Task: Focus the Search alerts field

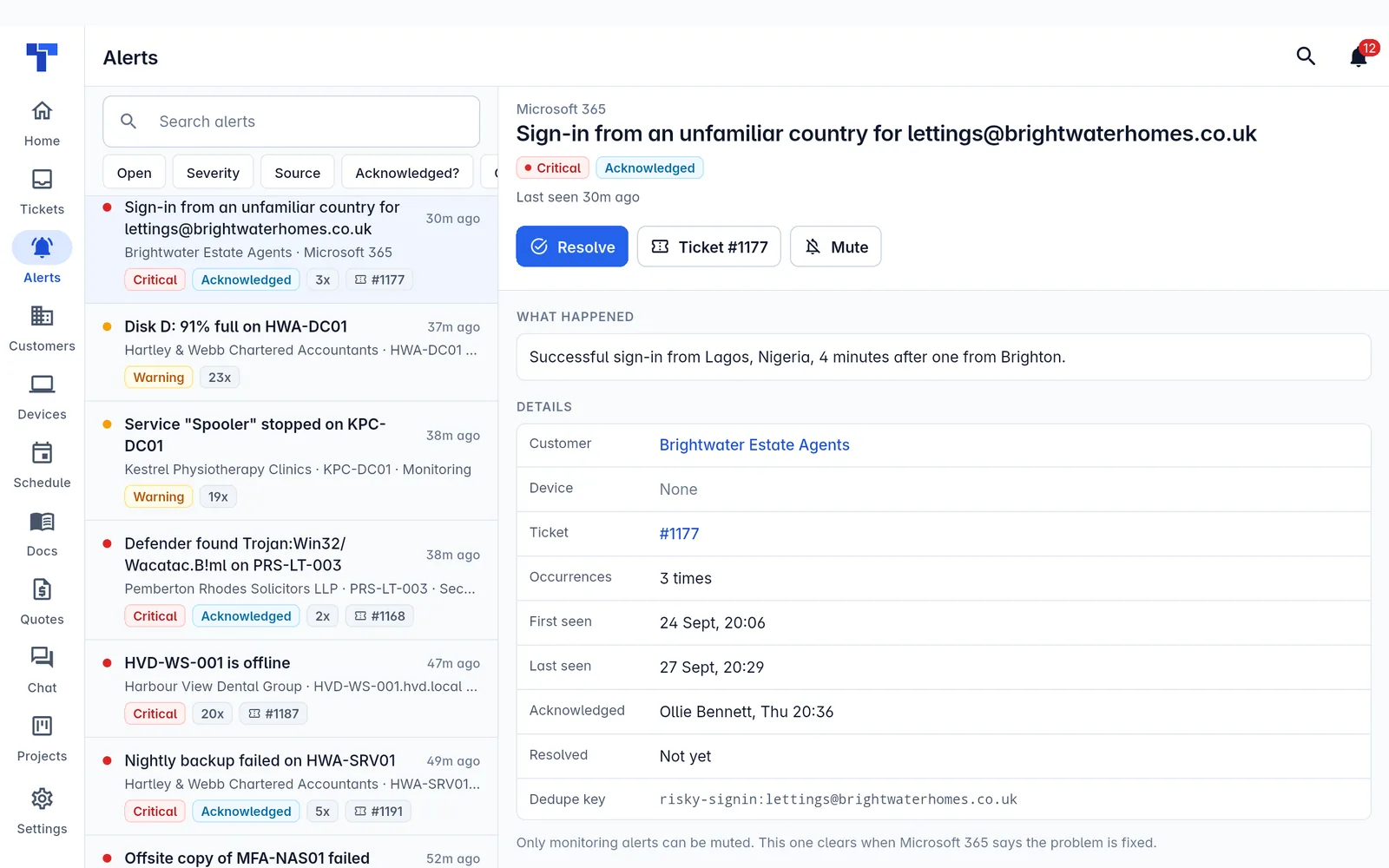Action: [292, 122]
